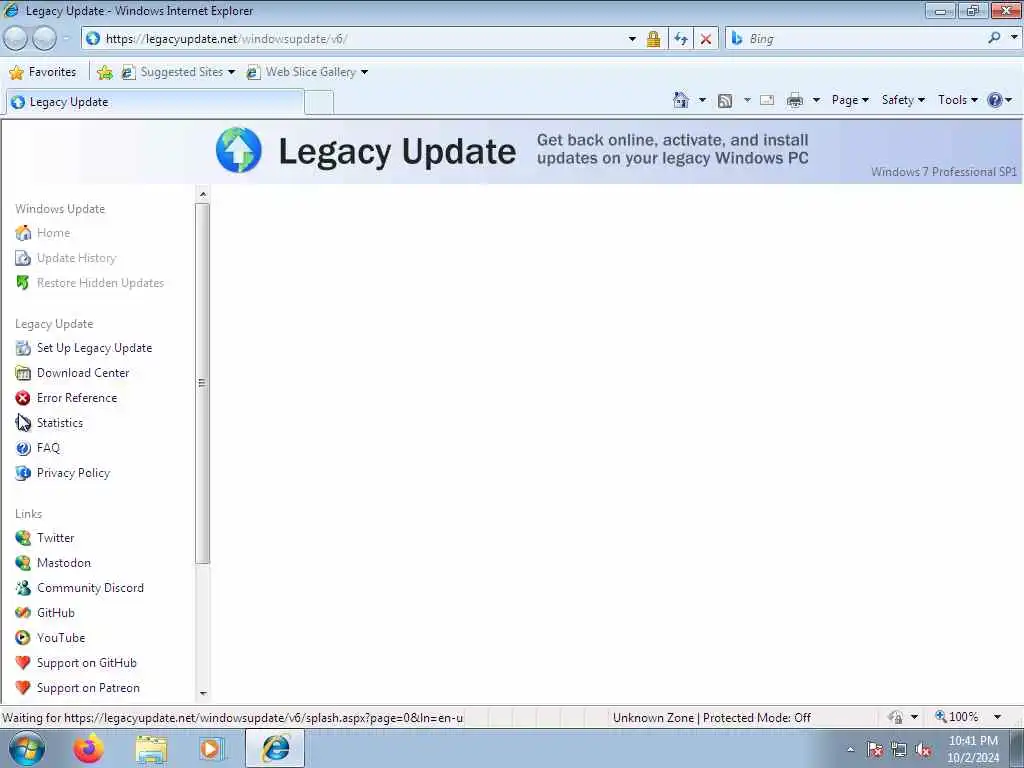Screen dimensions: 1024x768
Task: Open the Set Up Legacy Update link
Action: [x=95, y=348]
